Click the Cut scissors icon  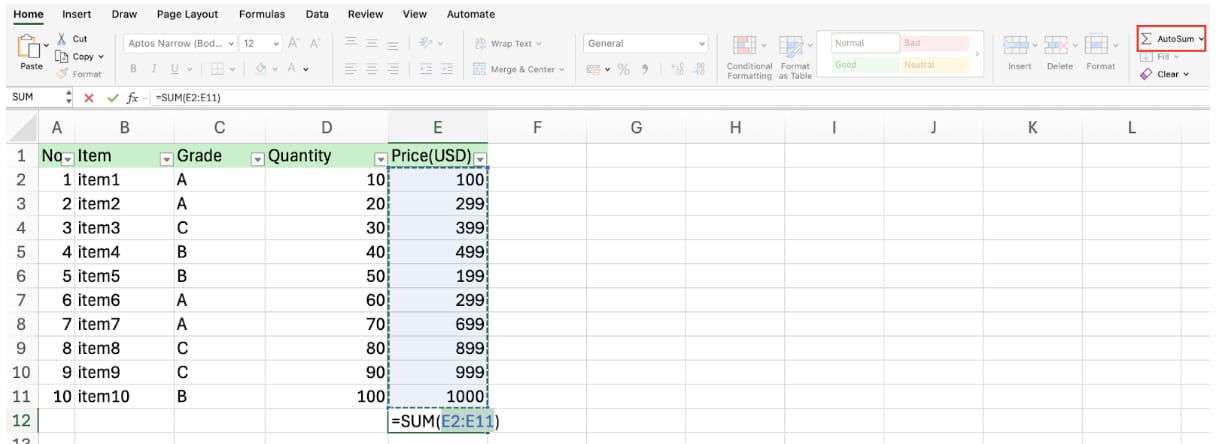coord(62,39)
